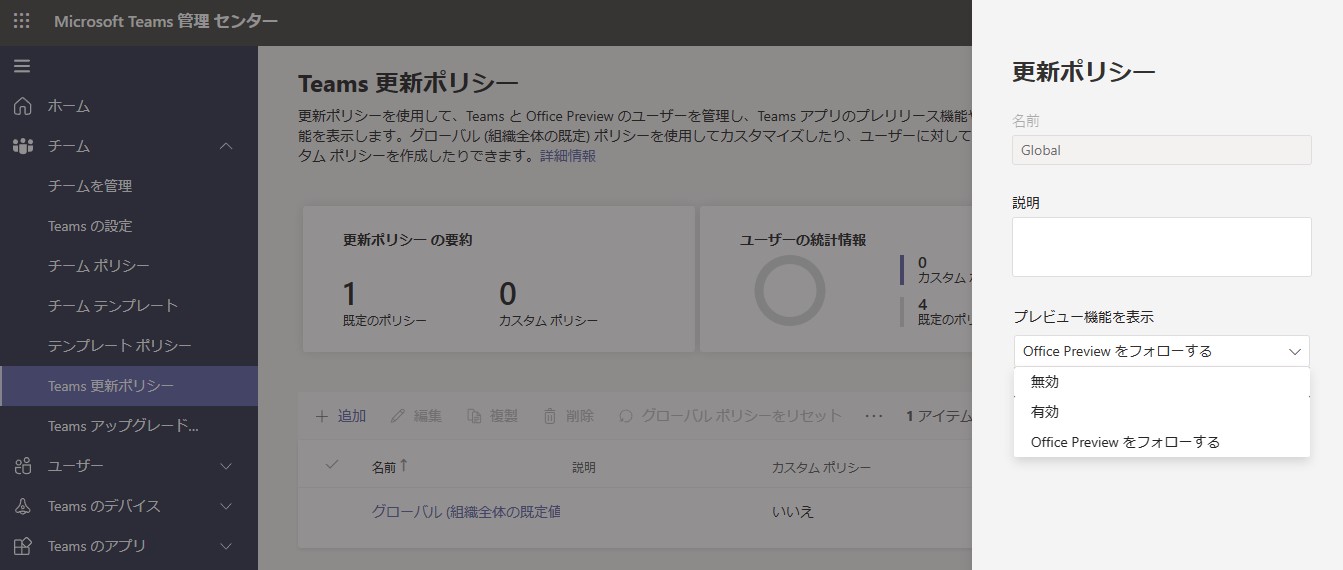1343x570 pixels.
Task: Expand the Teams のアプリ chevron
Action: tap(226, 546)
